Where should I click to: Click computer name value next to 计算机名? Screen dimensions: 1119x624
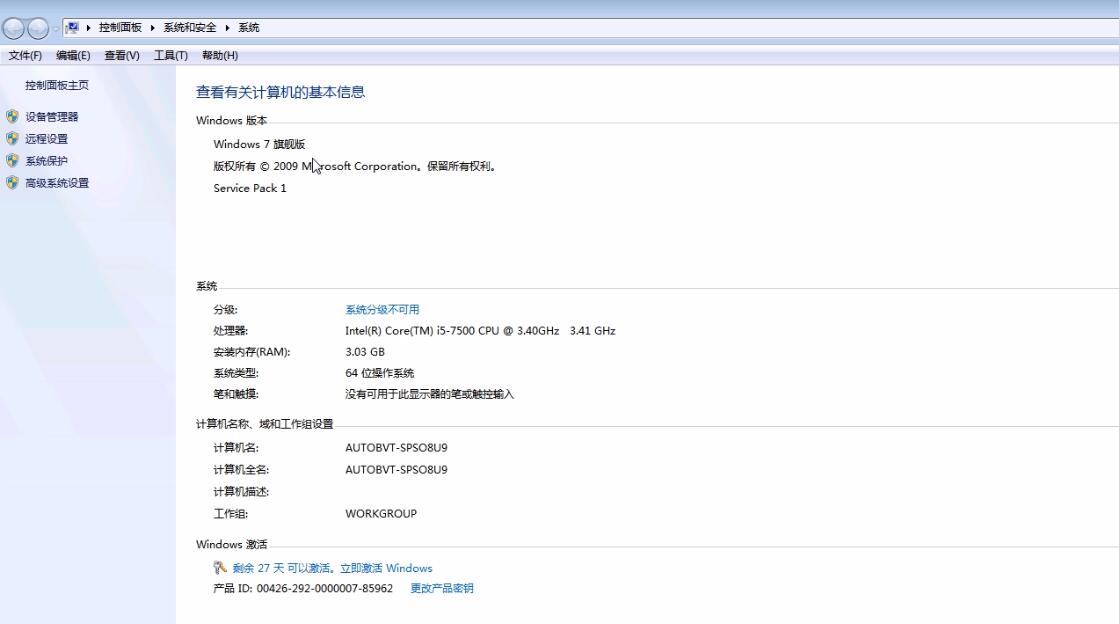[x=396, y=448]
